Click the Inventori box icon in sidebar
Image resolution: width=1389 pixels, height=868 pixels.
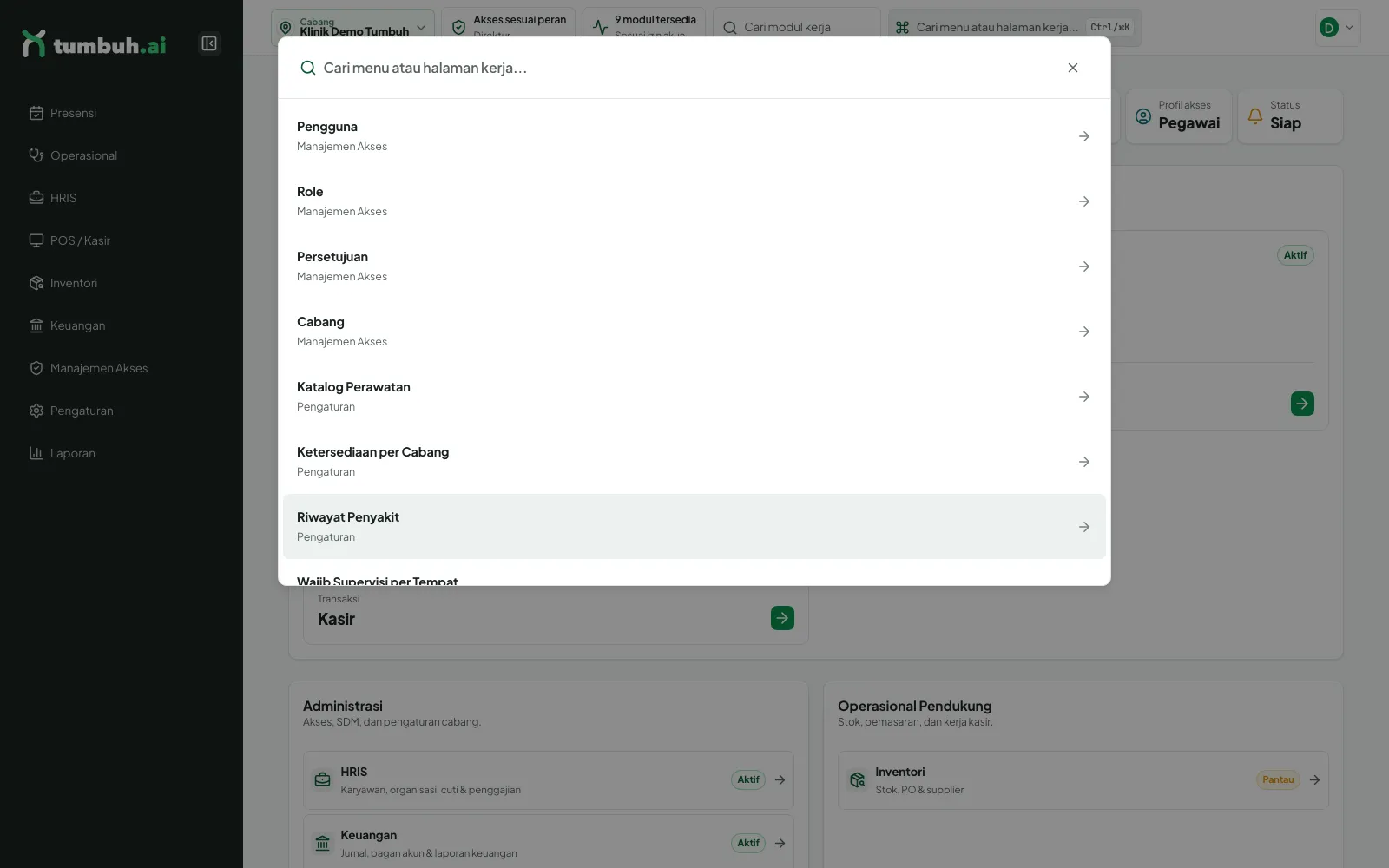[x=36, y=283]
